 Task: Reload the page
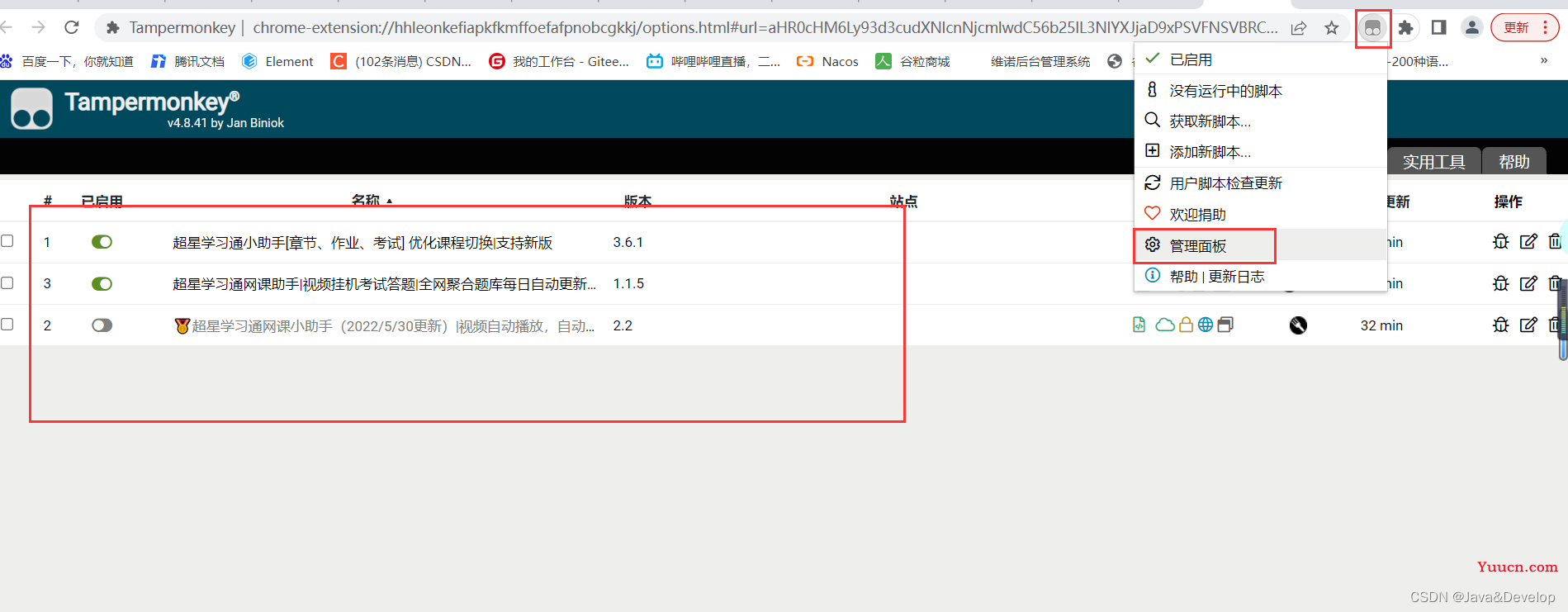coord(72,27)
